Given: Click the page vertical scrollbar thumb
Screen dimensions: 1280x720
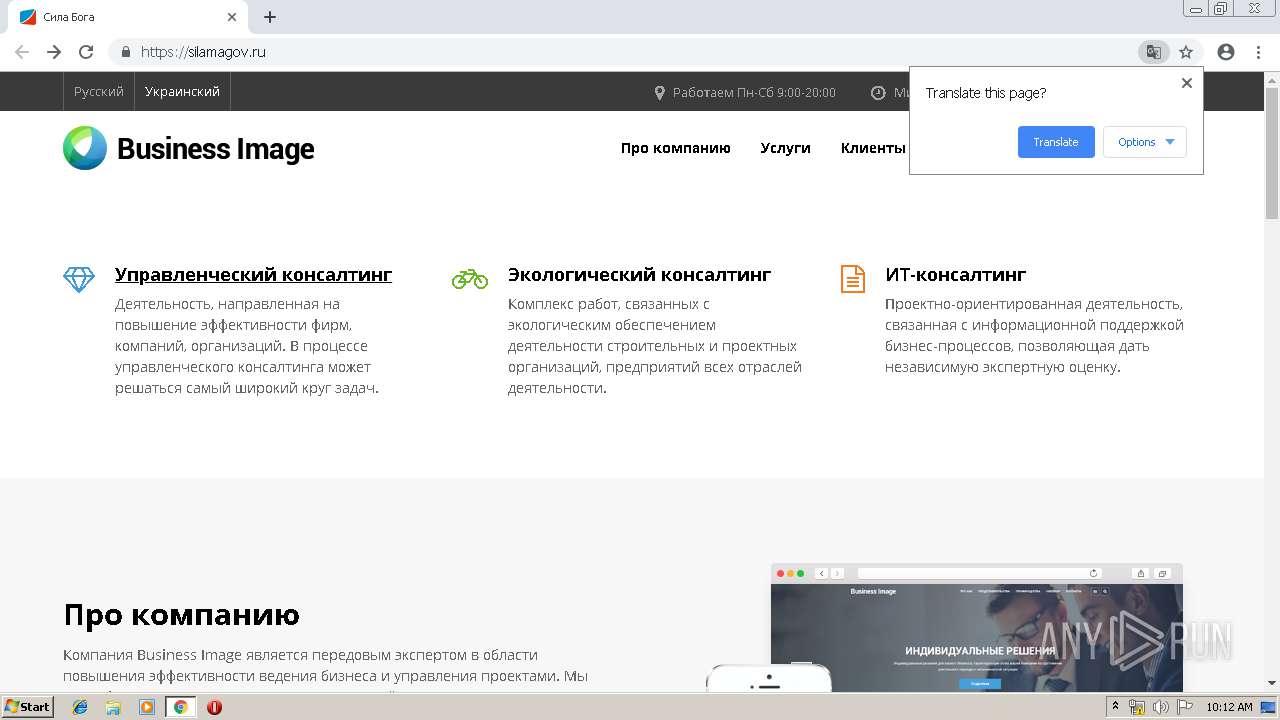Looking at the screenshot, I should click(1272, 153).
